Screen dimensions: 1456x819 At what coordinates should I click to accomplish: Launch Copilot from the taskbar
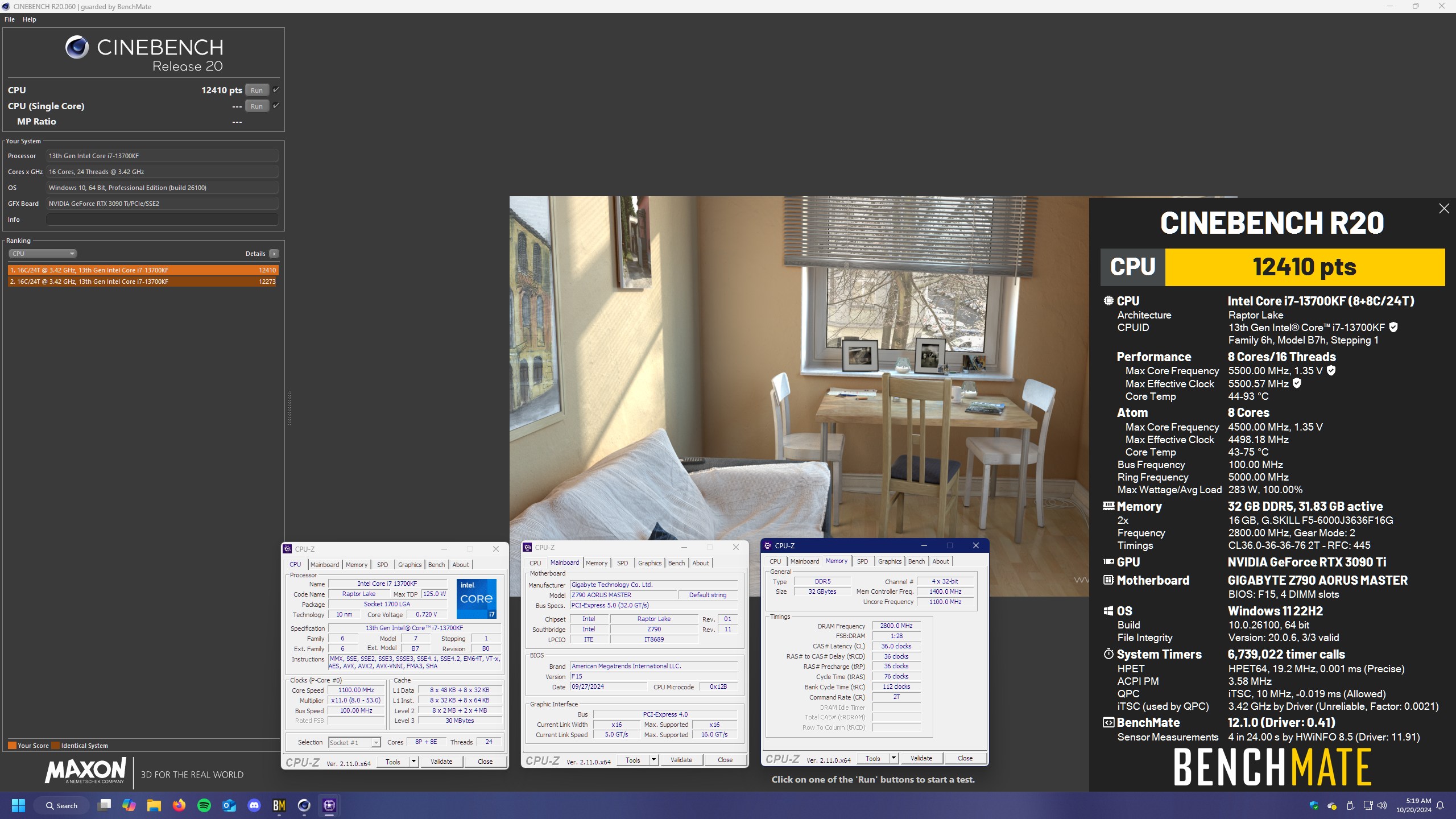129,805
